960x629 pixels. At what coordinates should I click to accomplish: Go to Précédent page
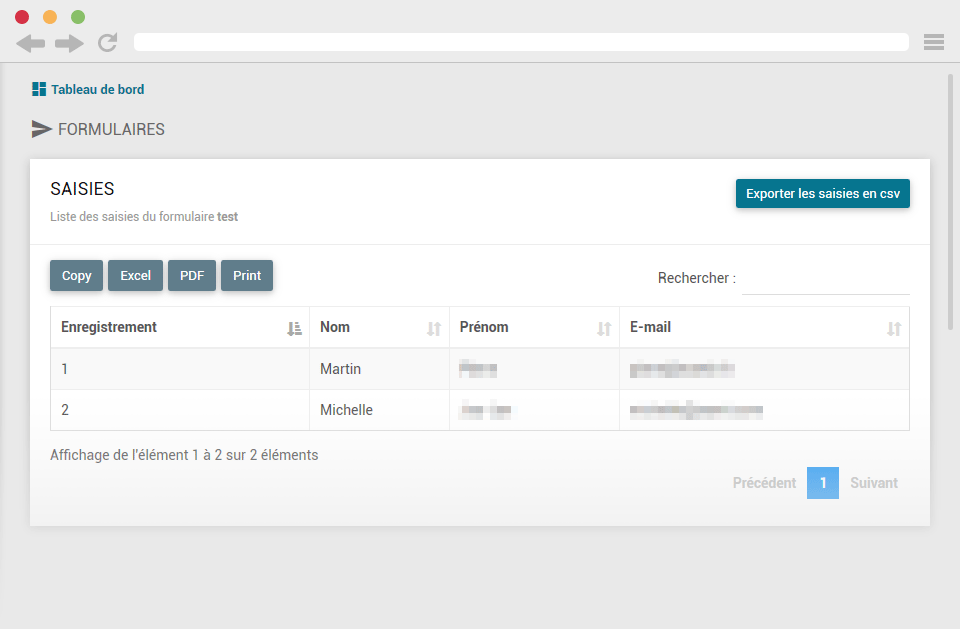tap(764, 483)
